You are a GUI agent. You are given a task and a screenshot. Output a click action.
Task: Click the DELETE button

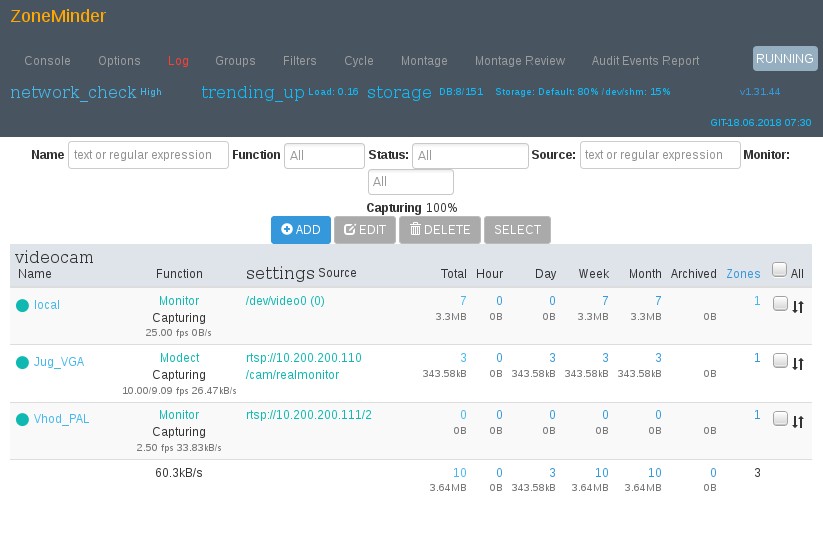440,230
